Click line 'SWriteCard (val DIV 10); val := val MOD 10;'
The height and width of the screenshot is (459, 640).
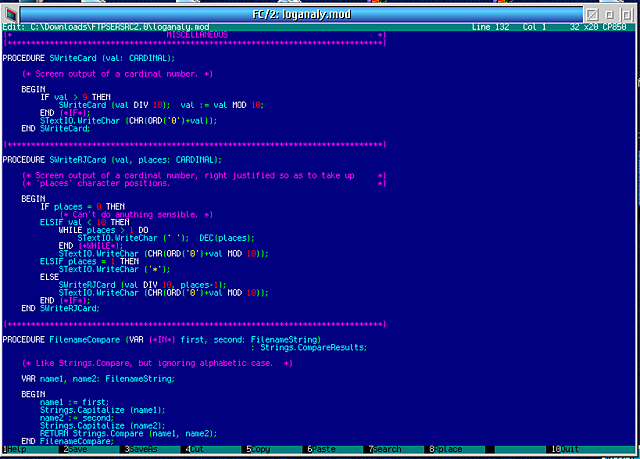coord(161,105)
